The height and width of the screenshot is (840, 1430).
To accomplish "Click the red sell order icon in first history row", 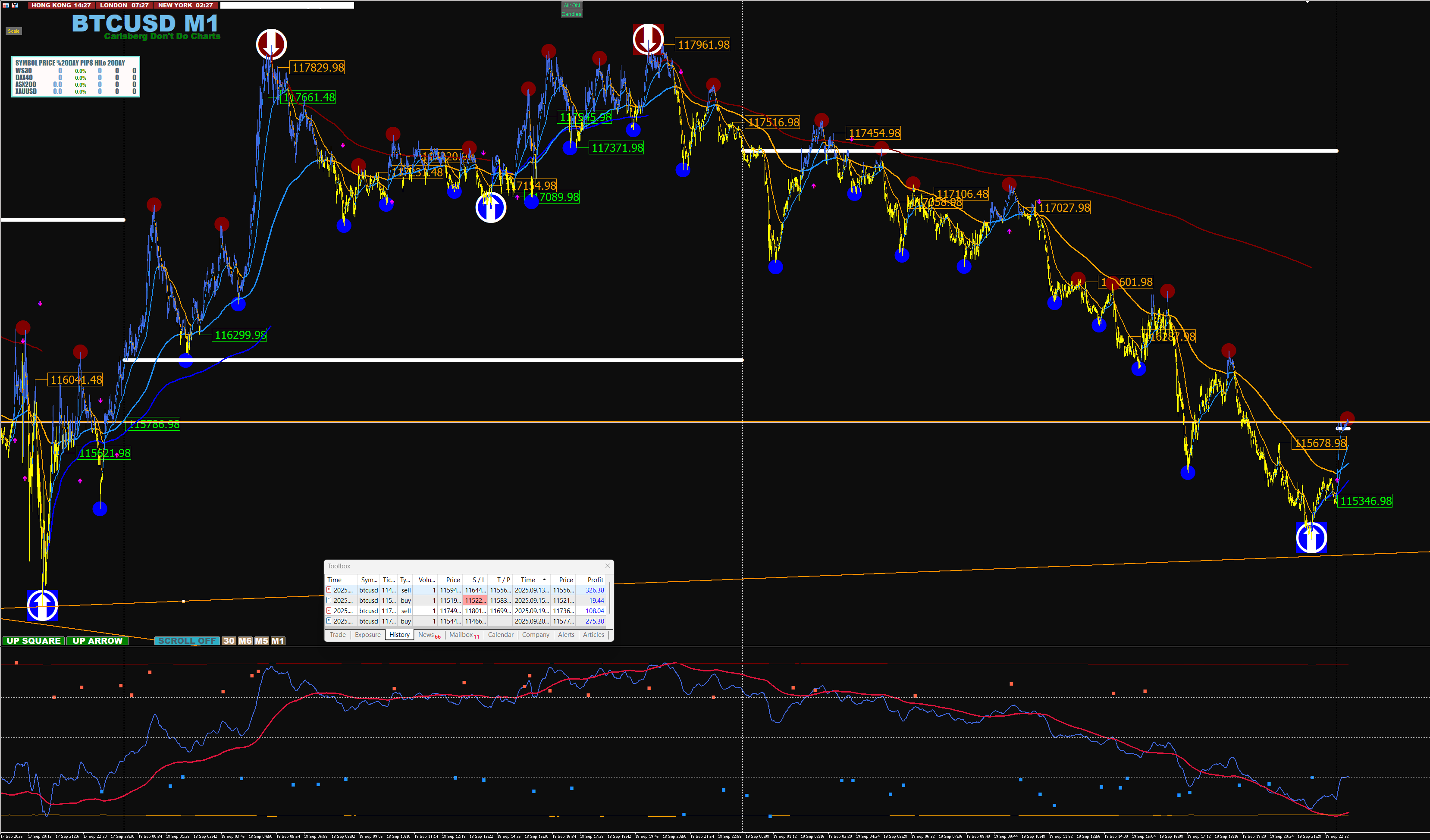I will pyautogui.click(x=329, y=590).
